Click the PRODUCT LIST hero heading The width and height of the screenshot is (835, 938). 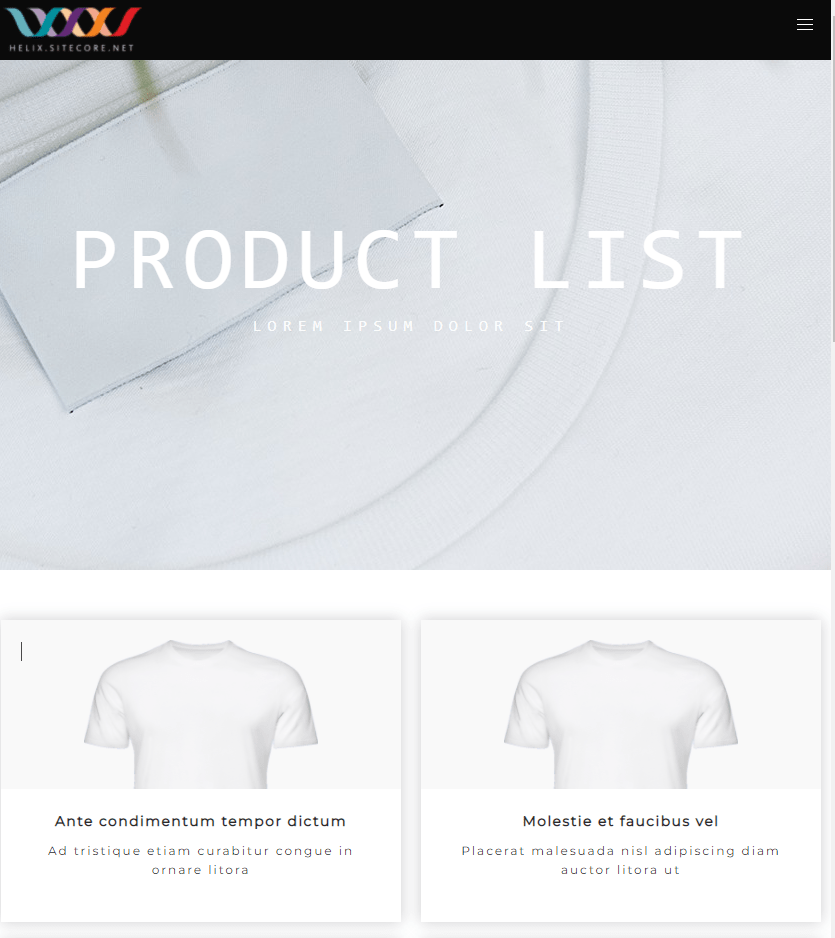point(409,261)
